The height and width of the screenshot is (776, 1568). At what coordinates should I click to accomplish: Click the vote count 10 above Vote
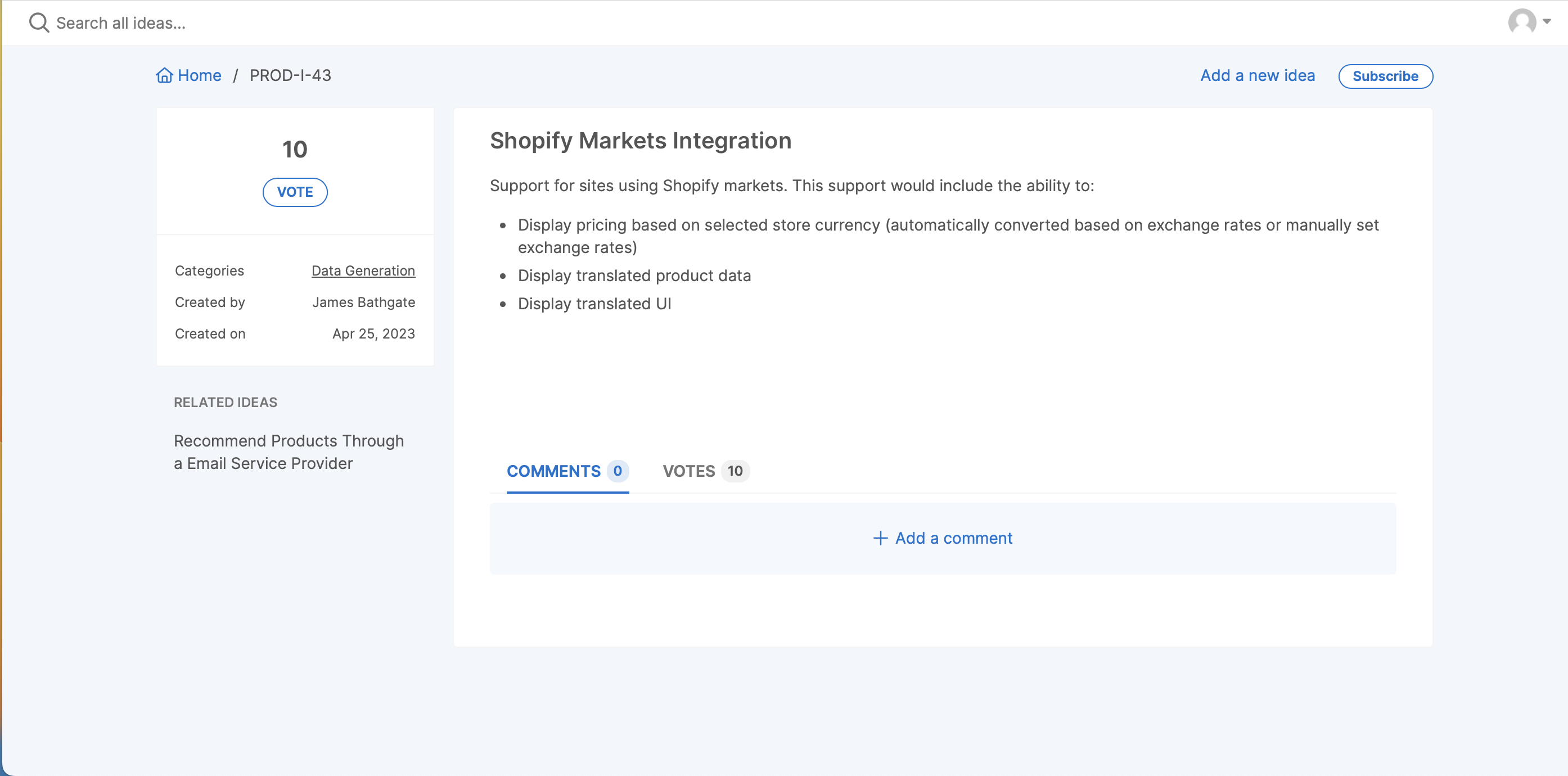click(x=295, y=149)
